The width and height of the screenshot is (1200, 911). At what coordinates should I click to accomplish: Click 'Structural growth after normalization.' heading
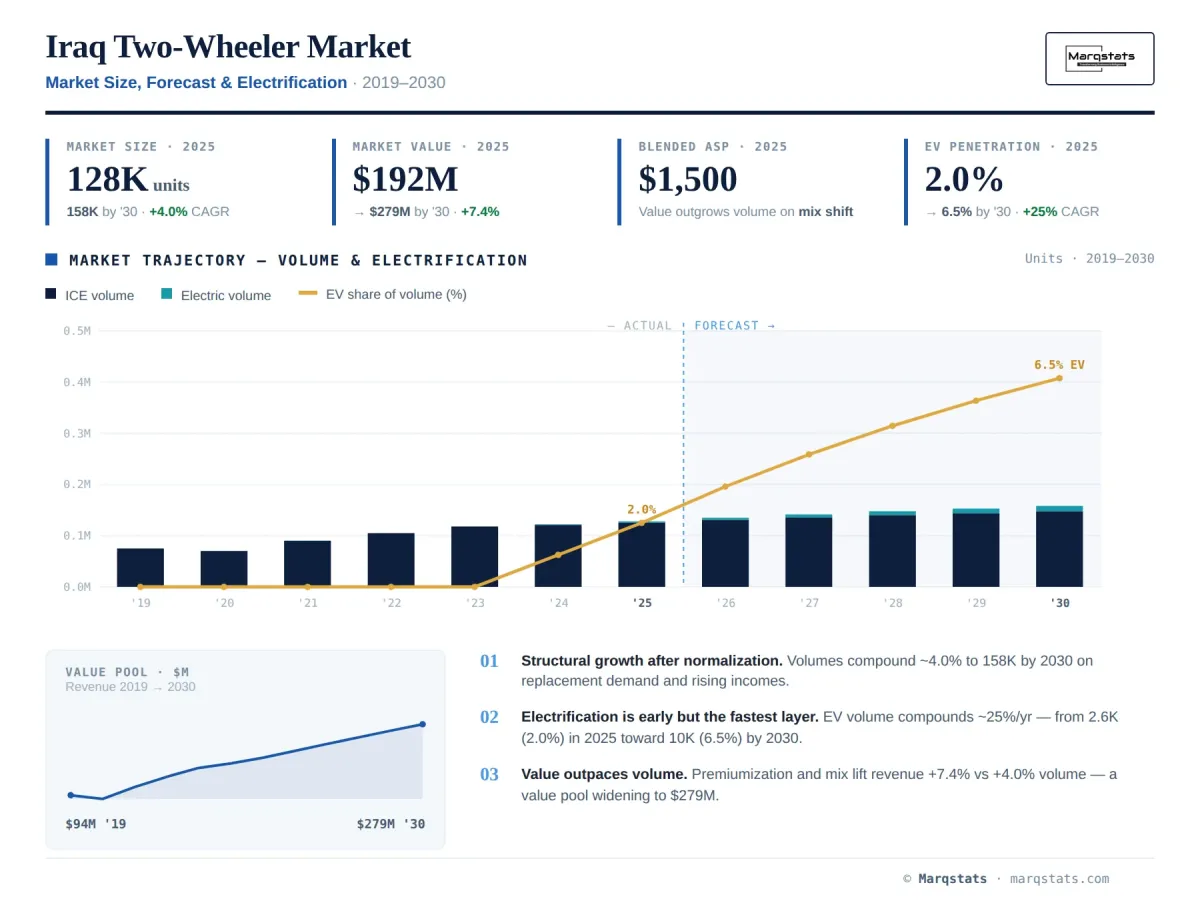(652, 661)
